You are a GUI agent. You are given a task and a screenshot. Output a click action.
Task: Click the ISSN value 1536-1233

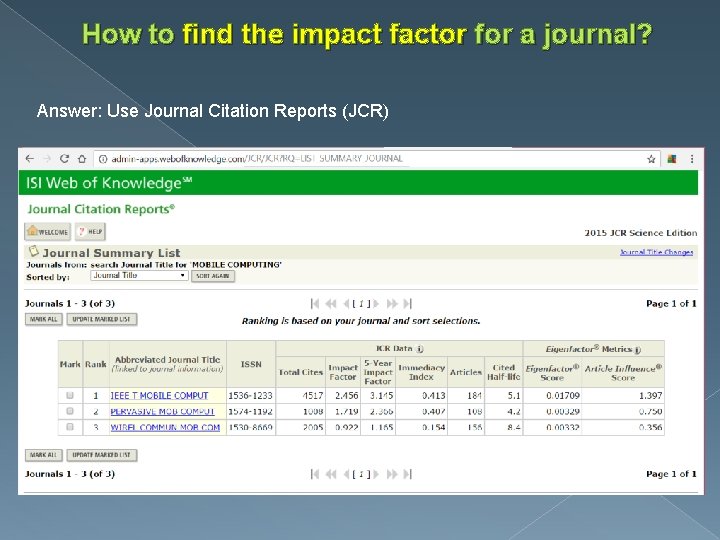[250, 395]
